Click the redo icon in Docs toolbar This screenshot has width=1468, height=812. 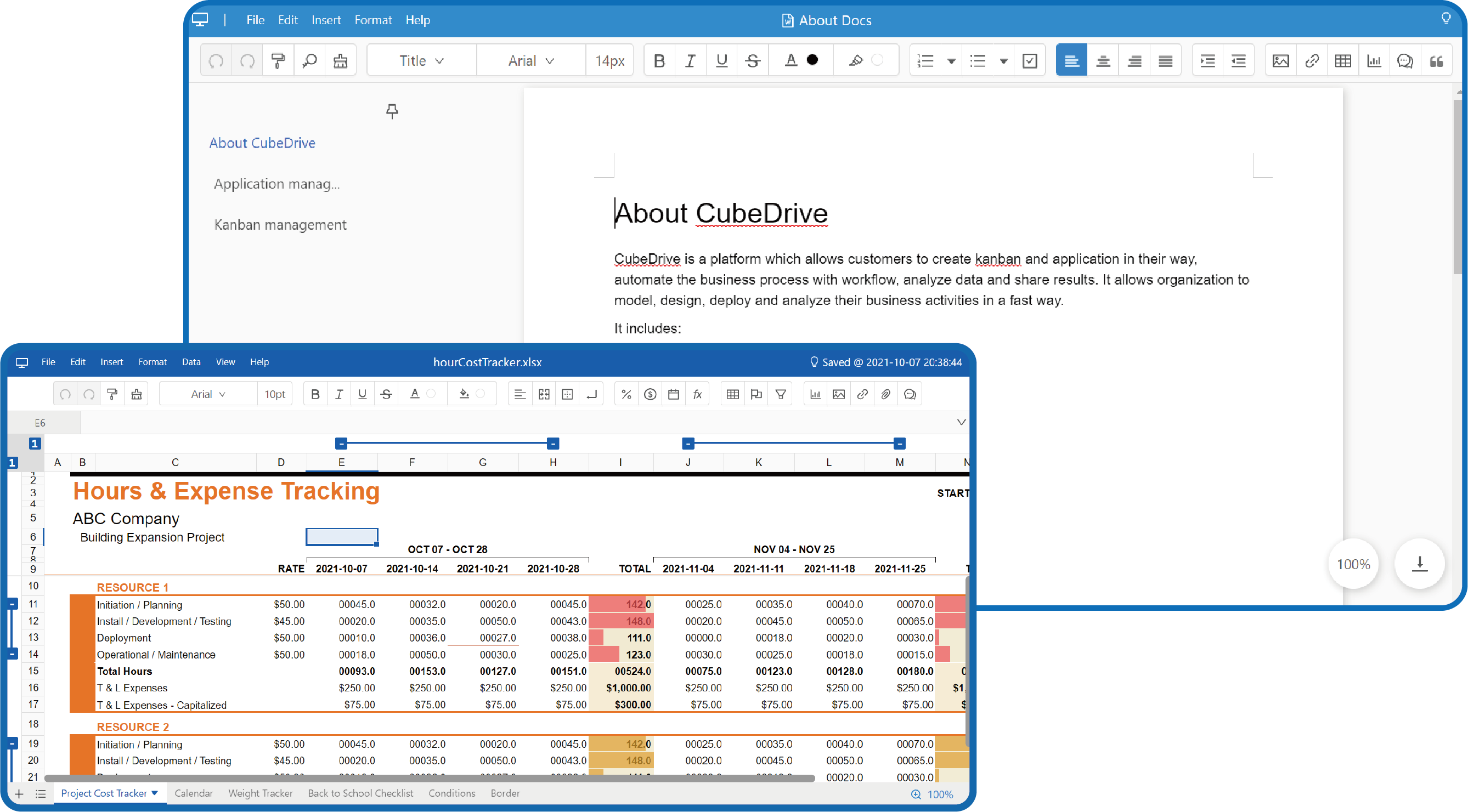click(247, 60)
